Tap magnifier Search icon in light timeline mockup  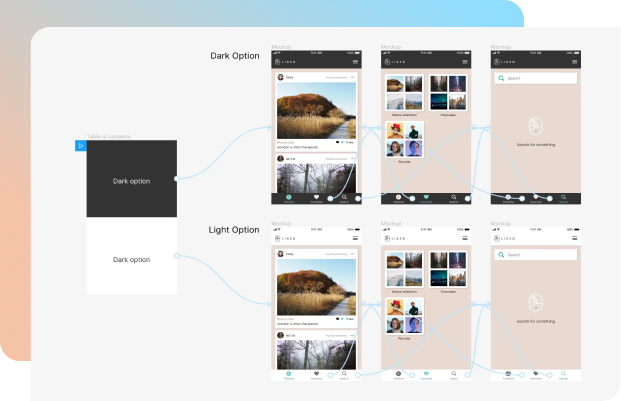click(344, 373)
